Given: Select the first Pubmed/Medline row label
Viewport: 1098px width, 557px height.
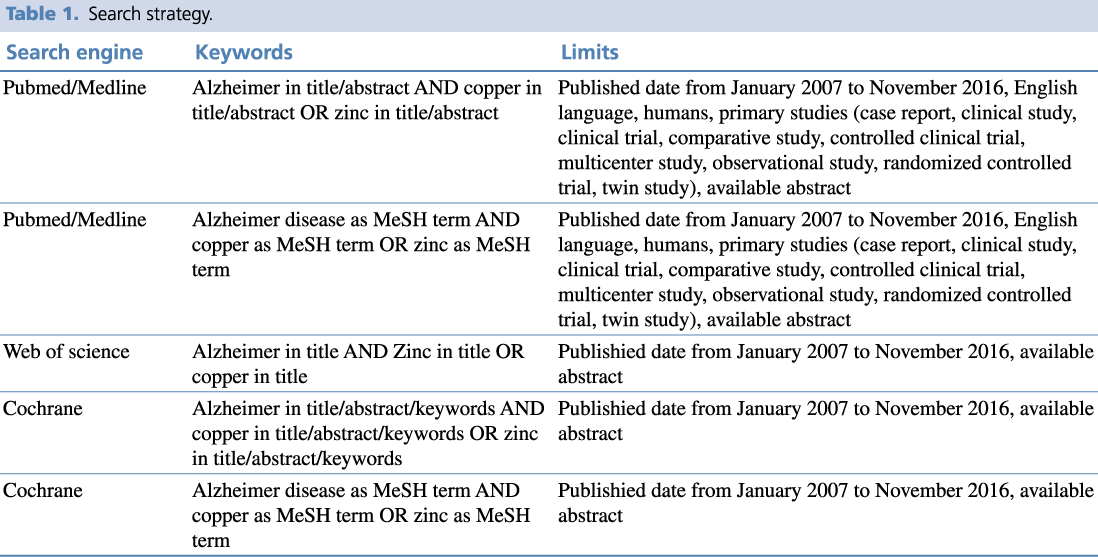Looking at the screenshot, I should 75,88.
